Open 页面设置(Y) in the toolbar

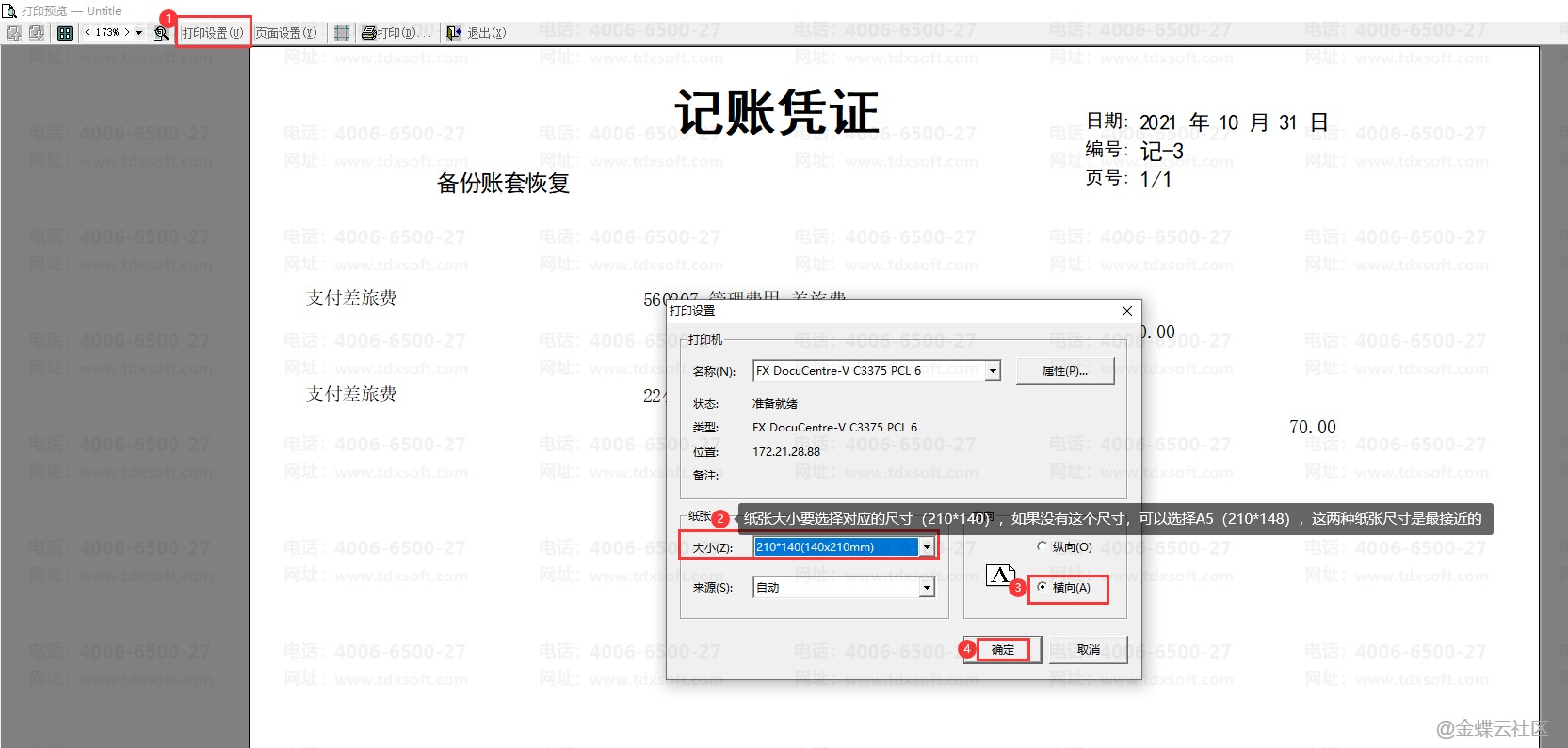pos(286,33)
